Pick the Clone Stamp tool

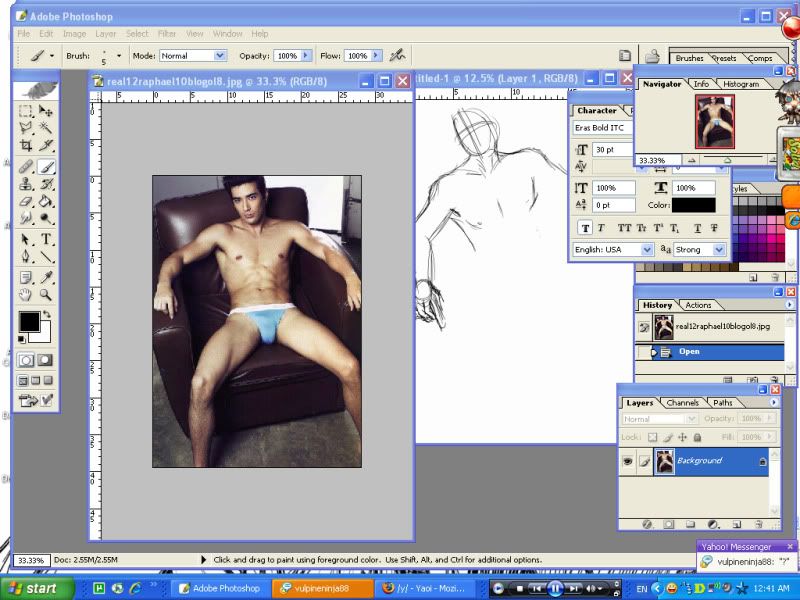pyautogui.click(x=27, y=184)
